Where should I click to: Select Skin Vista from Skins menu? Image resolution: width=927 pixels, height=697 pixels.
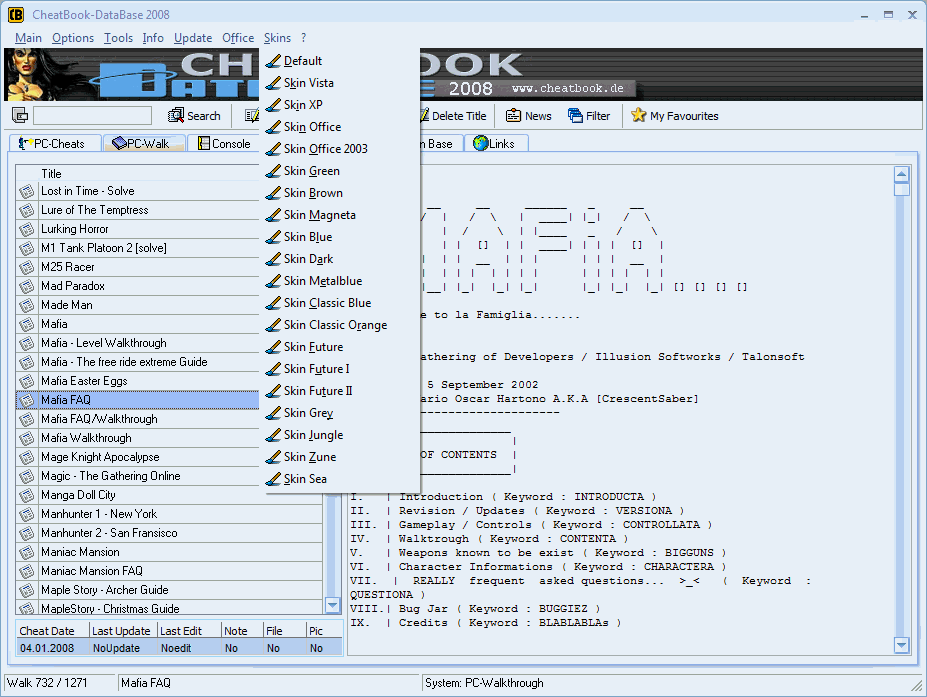click(x=308, y=83)
